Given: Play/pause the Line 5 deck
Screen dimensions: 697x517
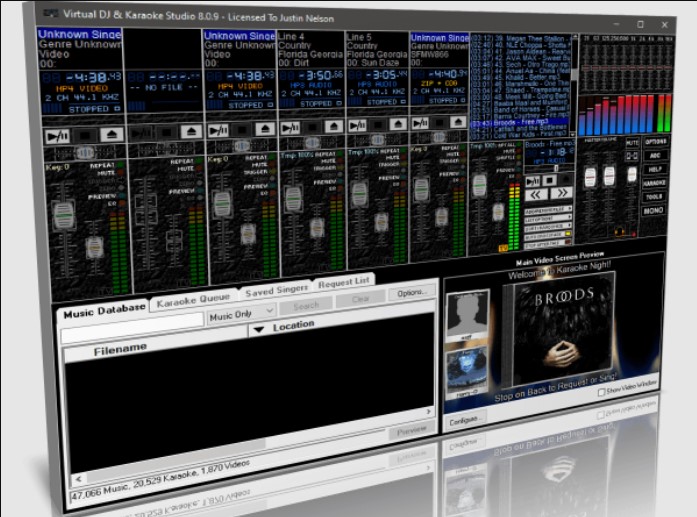Looking at the screenshot, I should click(x=358, y=125).
